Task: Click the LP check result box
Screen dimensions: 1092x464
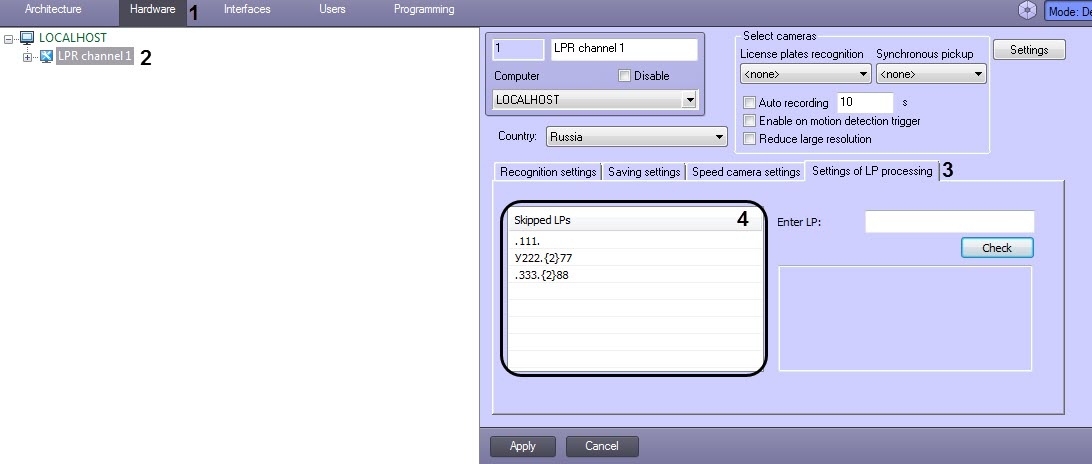Action: coord(905,318)
